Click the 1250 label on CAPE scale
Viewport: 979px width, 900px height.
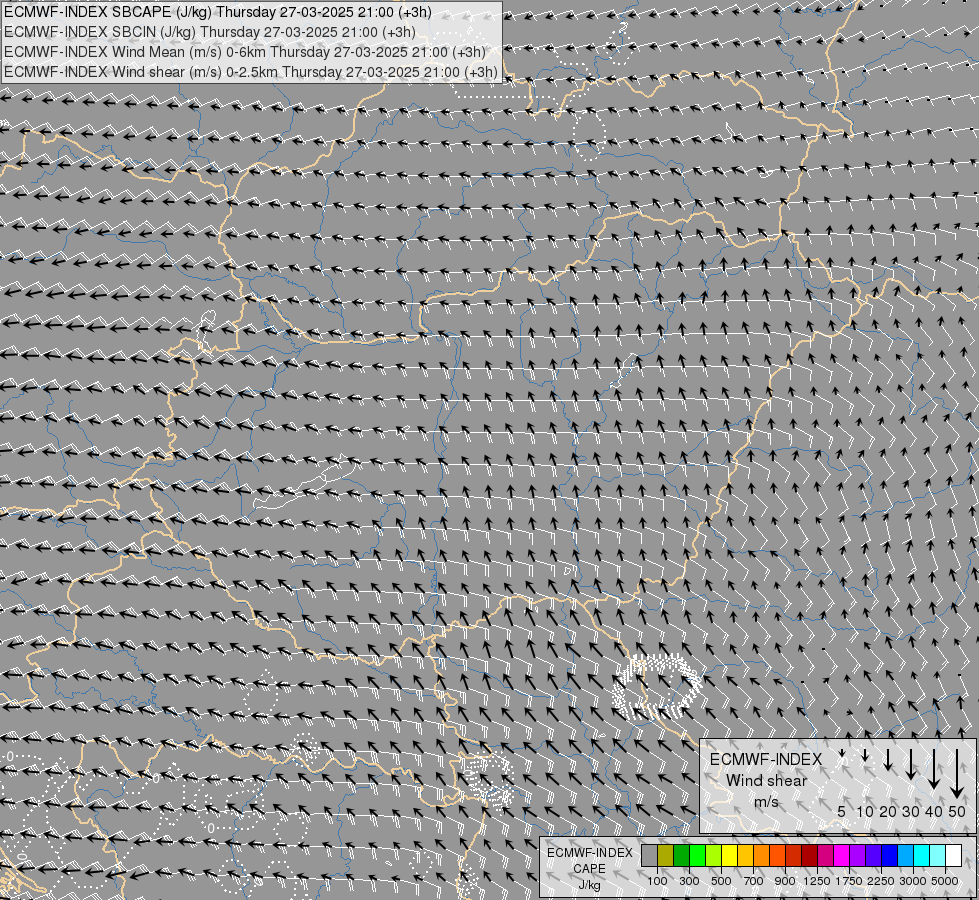pos(817,881)
